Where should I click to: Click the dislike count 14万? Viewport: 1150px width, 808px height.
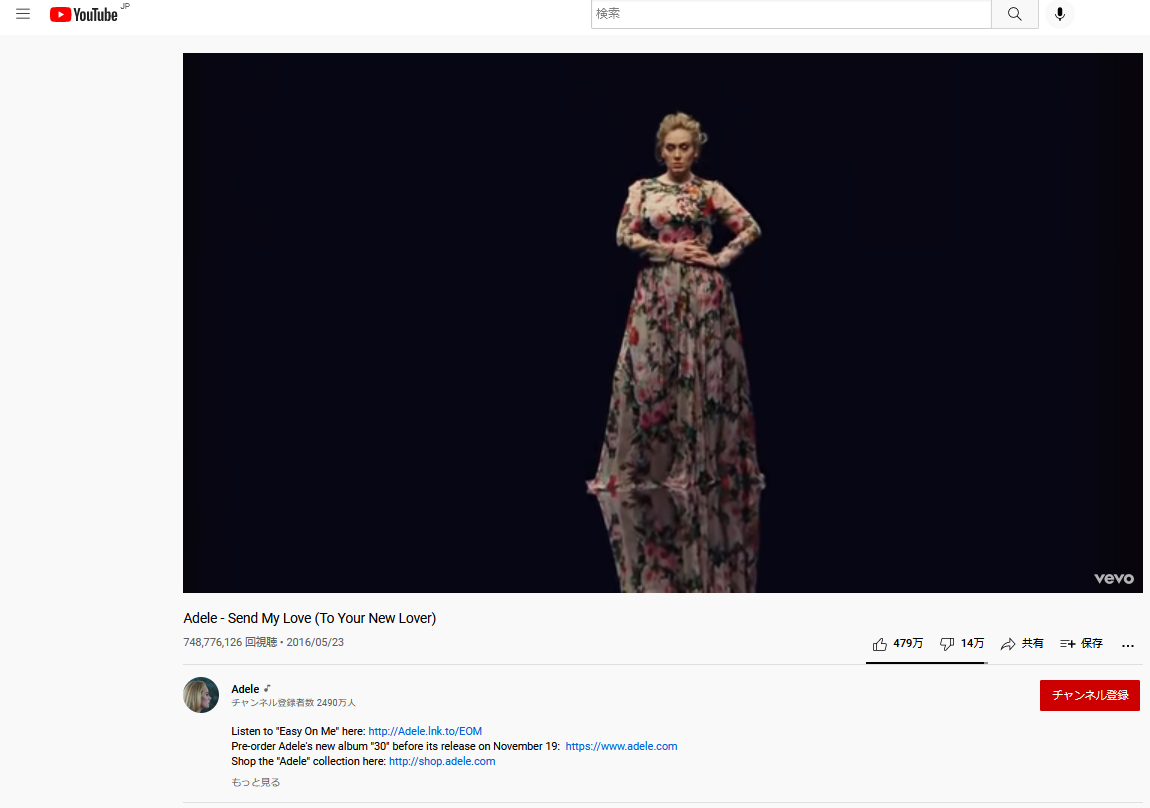pyautogui.click(x=973, y=643)
